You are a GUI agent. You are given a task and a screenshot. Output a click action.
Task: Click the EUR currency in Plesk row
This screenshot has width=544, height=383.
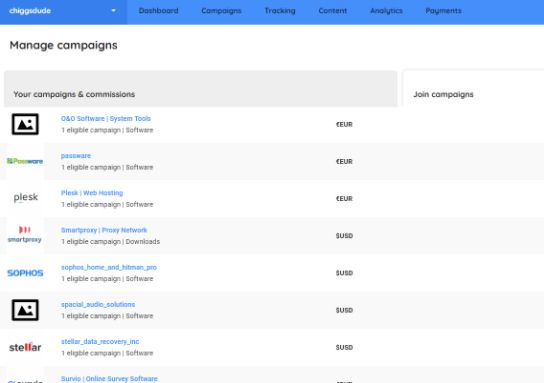[x=344, y=198]
